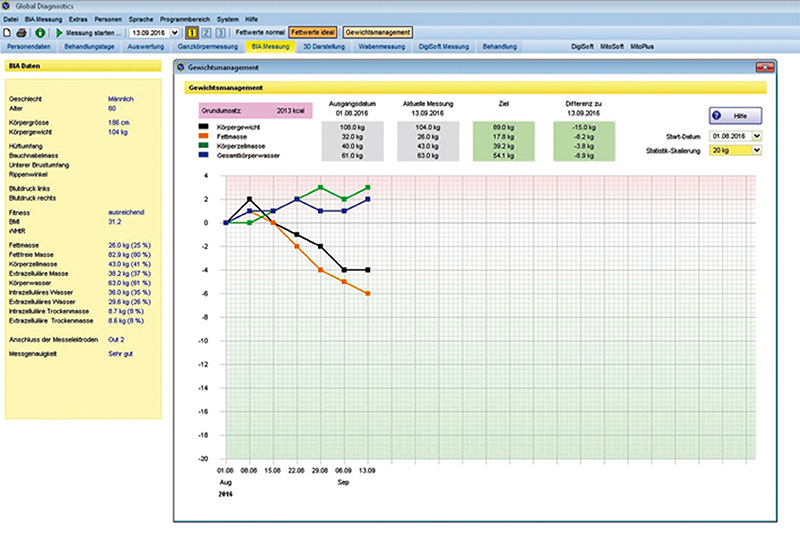
Task: Click the Ausgangsdatum value 108.0 kg
Action: [x=352, y=127]
